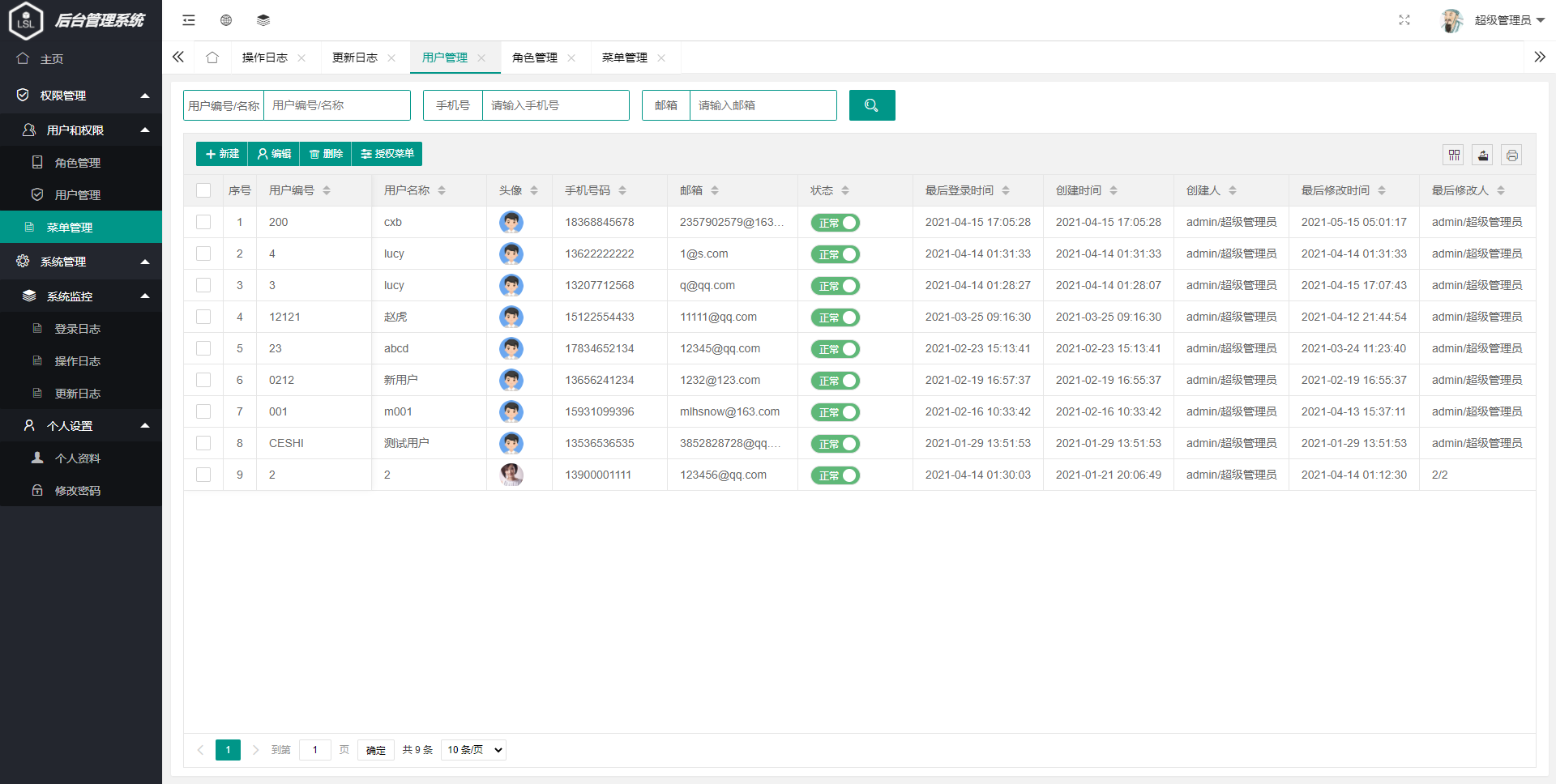Viewport: 1556px width, 784px height.
Task: Collapse the sidebar with the fold icon
Action: 188,19
